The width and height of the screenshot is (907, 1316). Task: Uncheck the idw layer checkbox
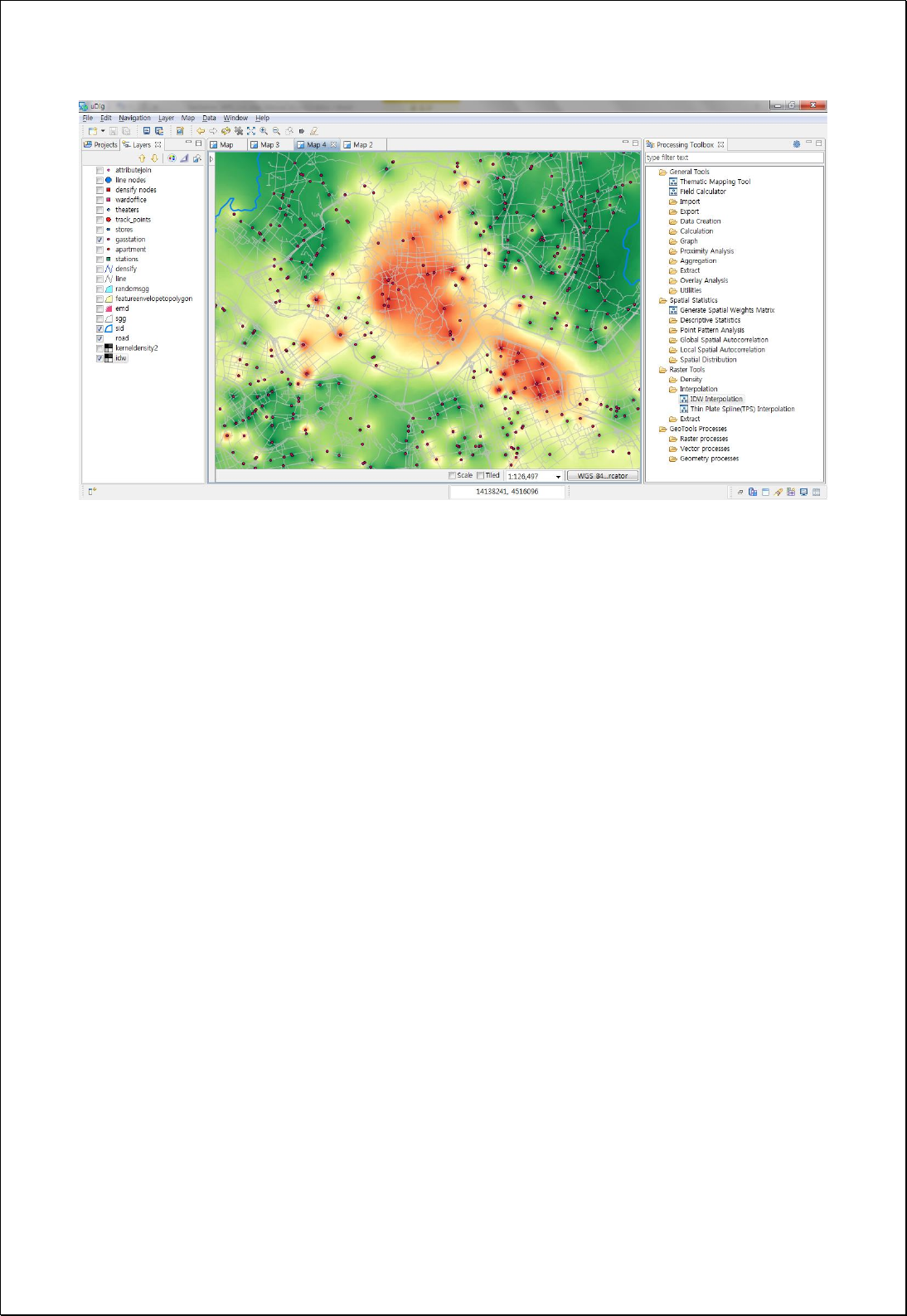(x=99, y=358)
